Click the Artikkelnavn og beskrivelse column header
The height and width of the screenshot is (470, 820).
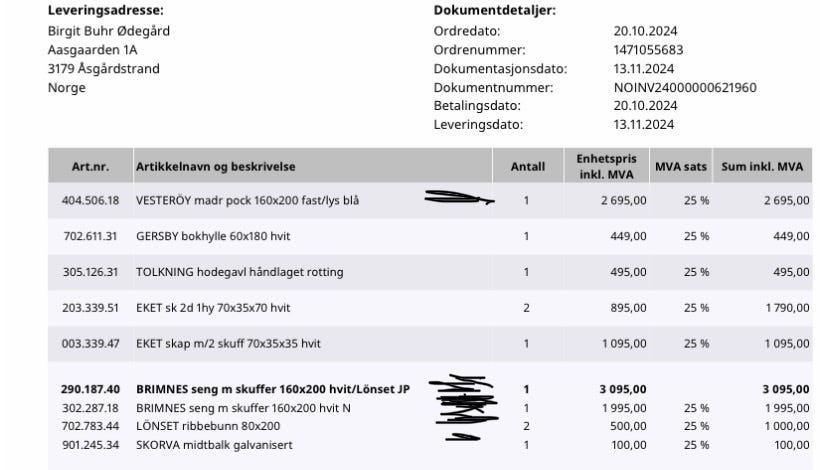[215, 166]
